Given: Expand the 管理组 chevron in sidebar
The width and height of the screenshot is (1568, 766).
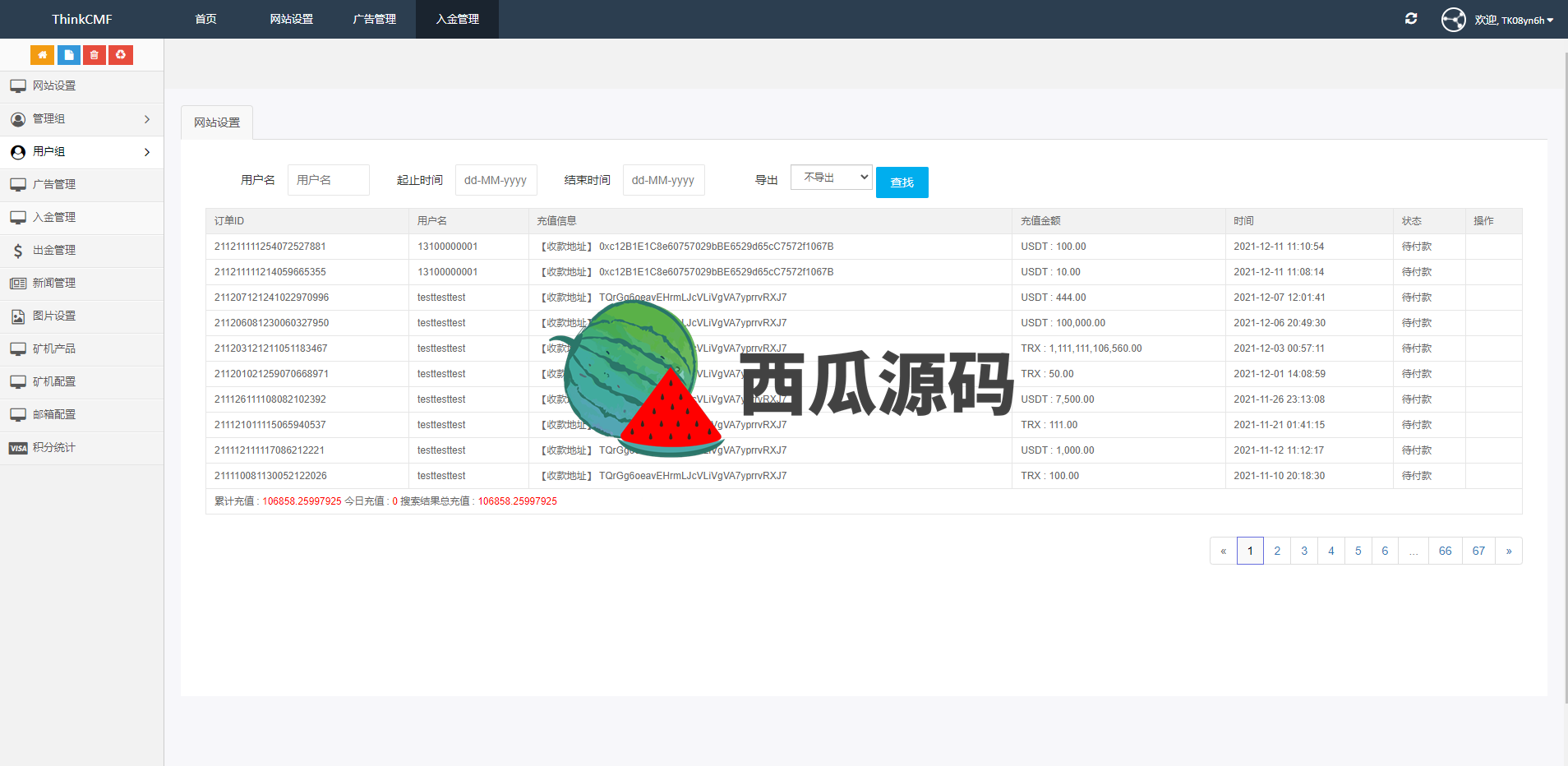Looking at the screenshot, I should click(147, 119).
